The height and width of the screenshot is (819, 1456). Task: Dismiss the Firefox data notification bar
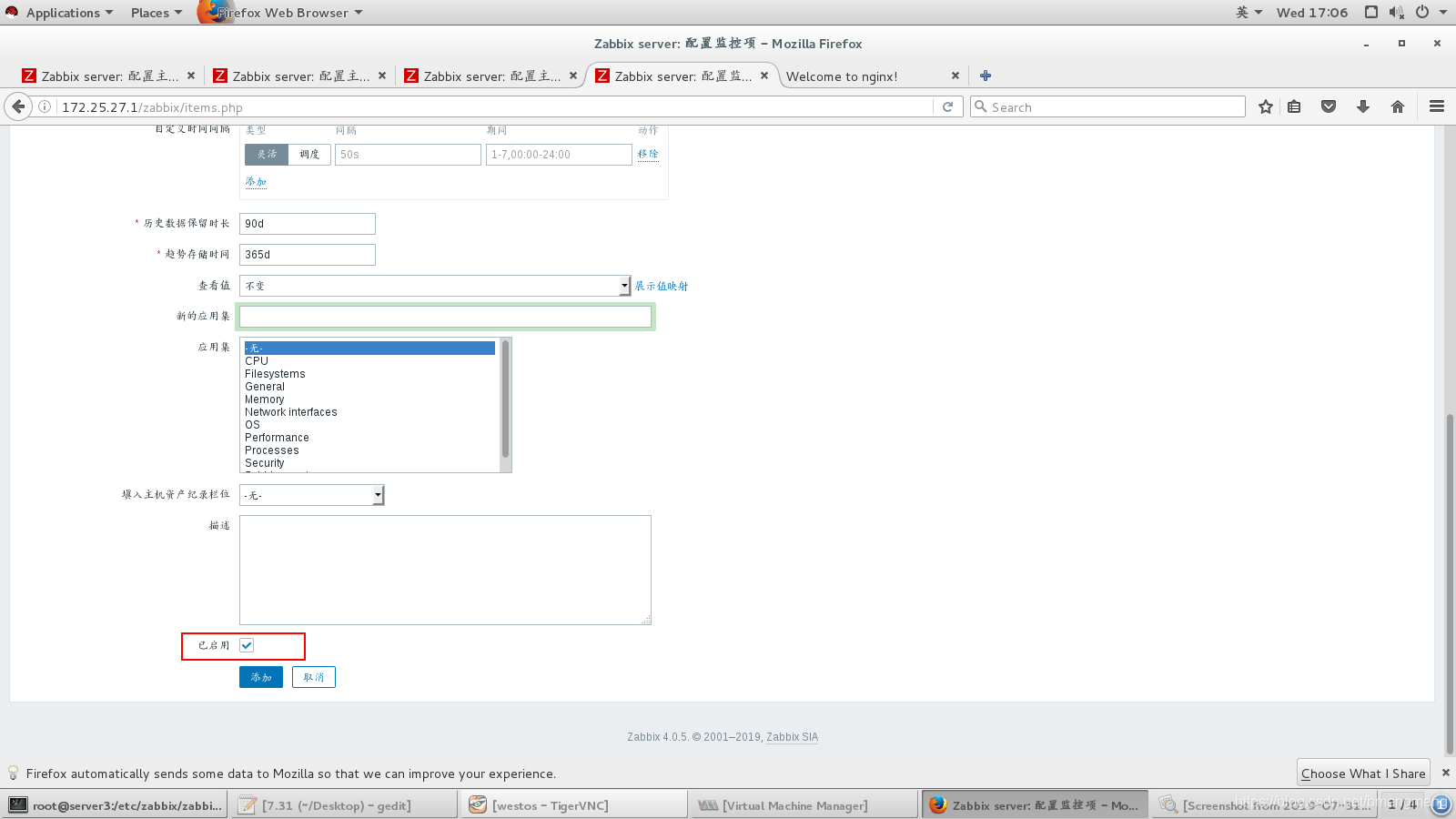tap(1446, 773)
